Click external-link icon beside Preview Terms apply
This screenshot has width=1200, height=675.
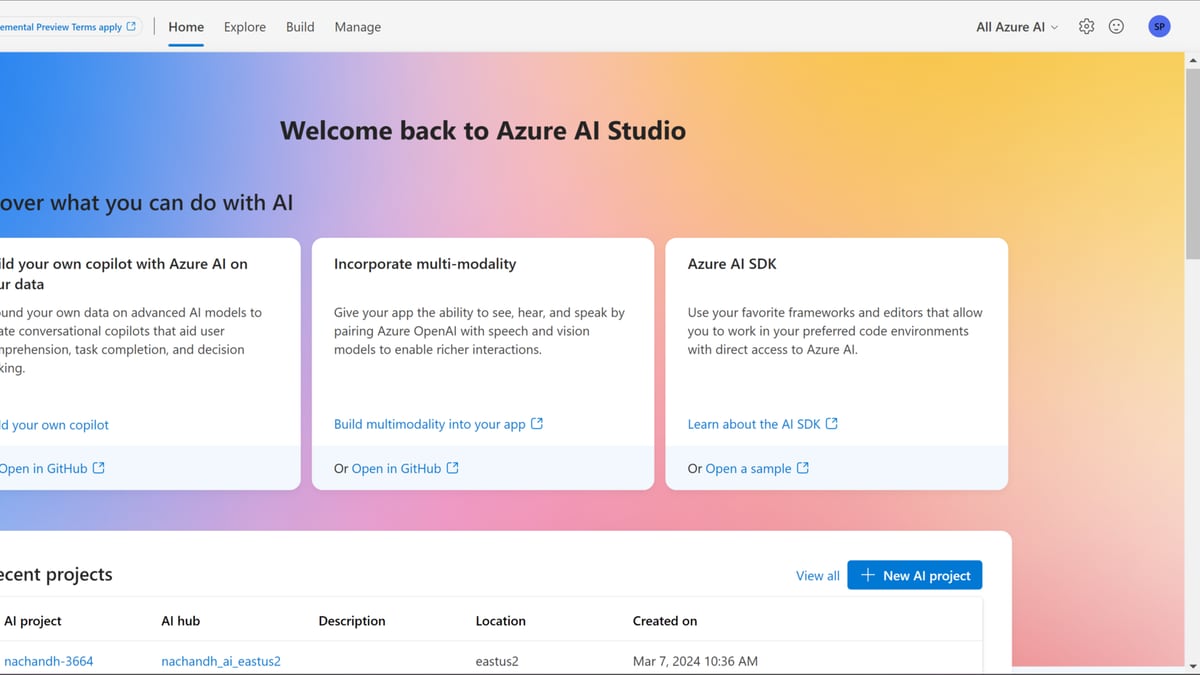pyautogui.click(x=131, y=27)
